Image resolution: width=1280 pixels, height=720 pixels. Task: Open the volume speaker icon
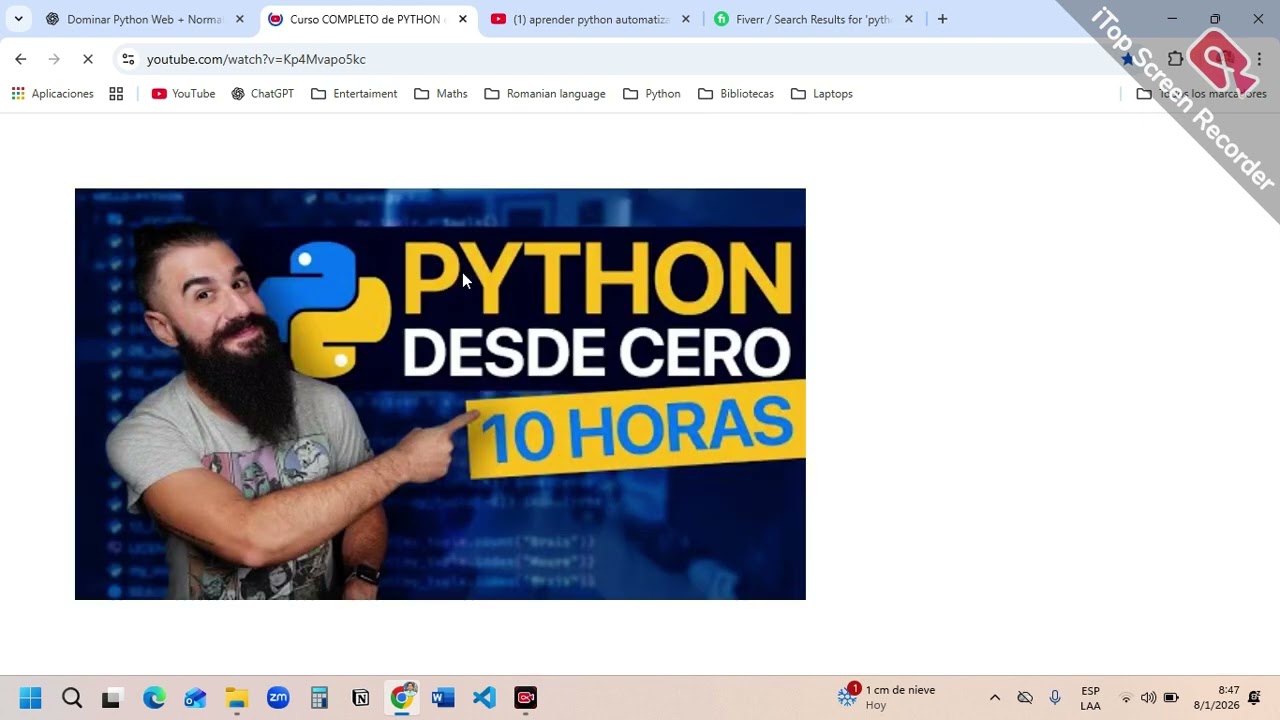[1148, 697]
